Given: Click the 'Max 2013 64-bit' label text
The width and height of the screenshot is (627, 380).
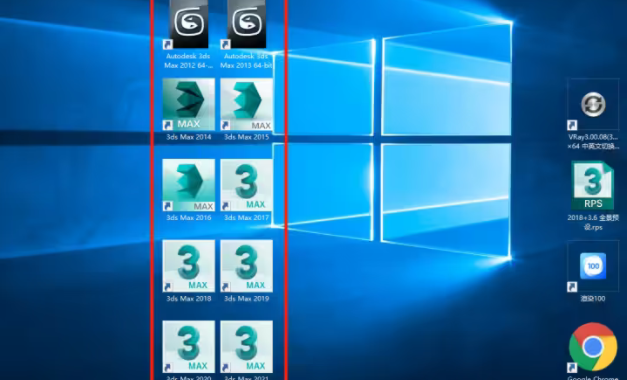Looking at the screenshot, I should 246,65.
